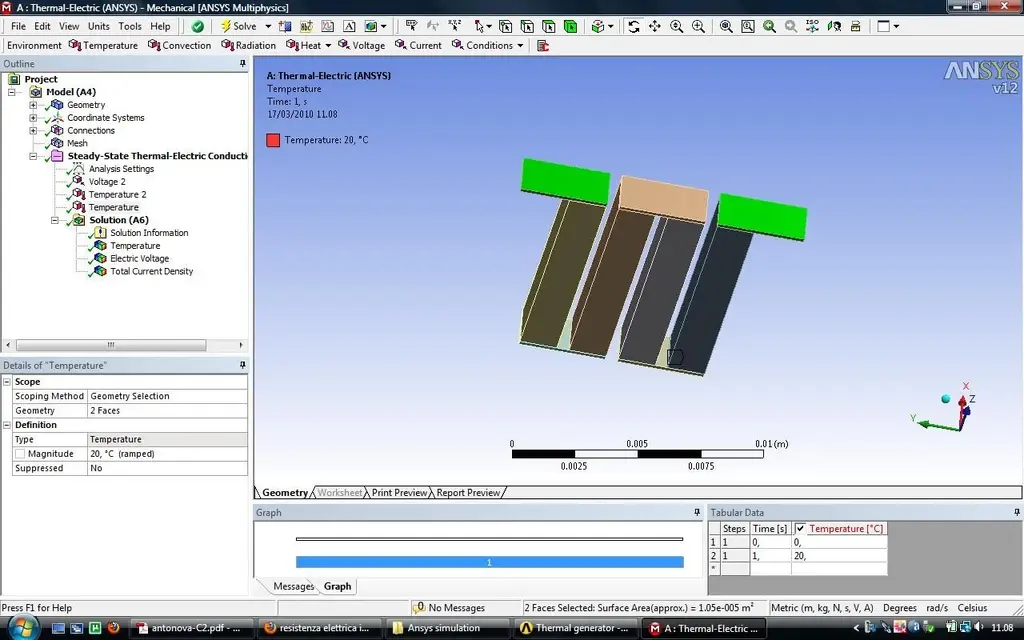Click the Label selection toolbar icon
Screen dimensions: 1024x640
click(x=411, y=26)
